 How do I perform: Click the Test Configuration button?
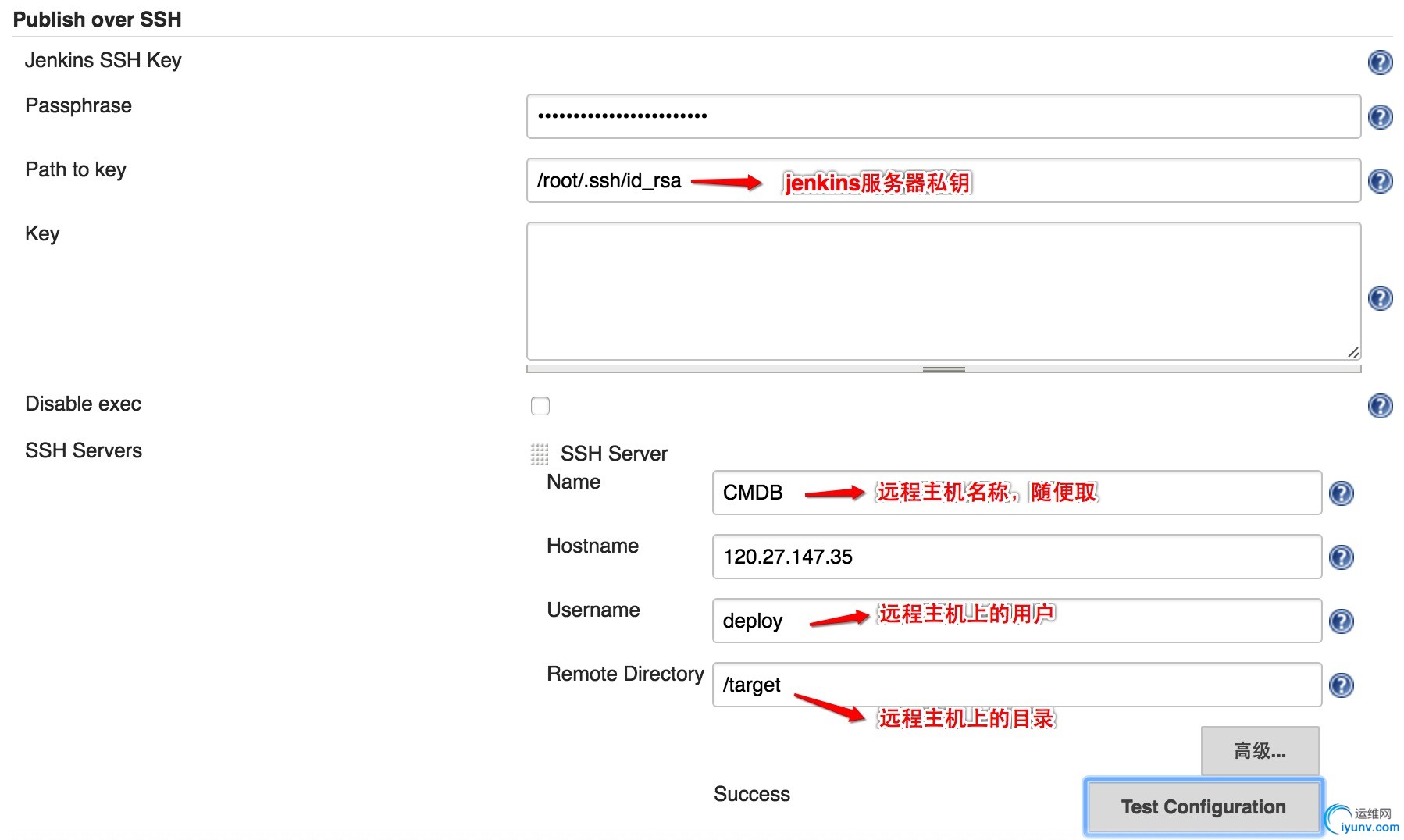(x=1203, y=806)
